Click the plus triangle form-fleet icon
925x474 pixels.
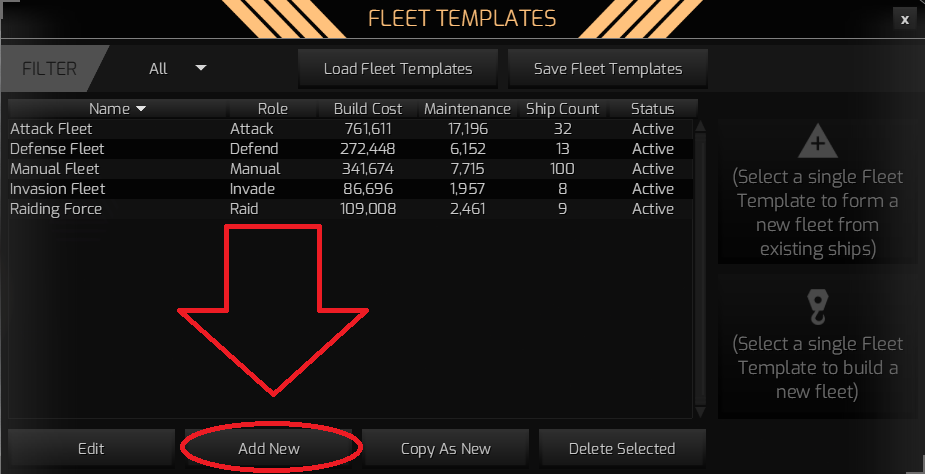817,143
